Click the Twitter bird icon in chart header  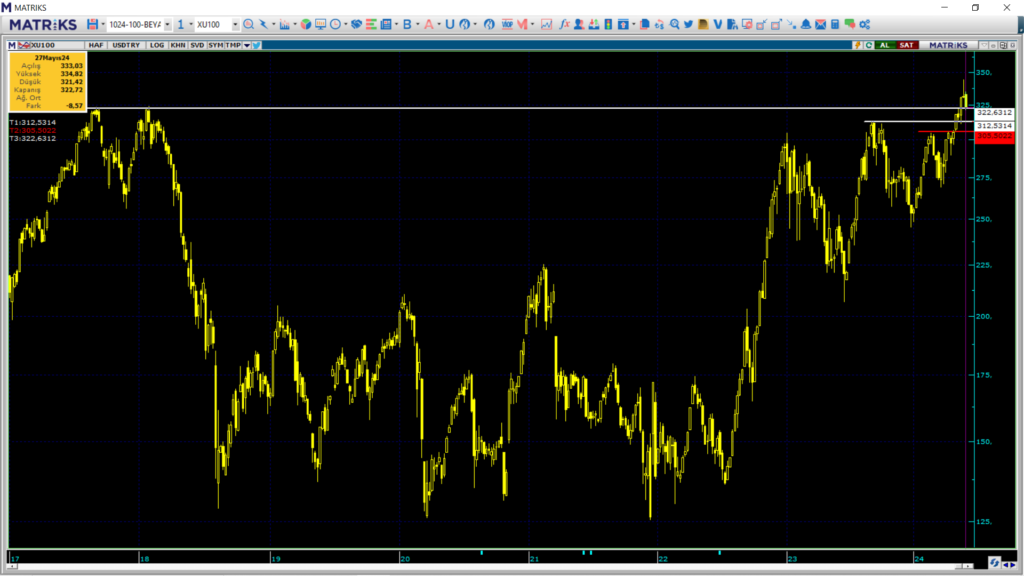[x=256, y=45]
